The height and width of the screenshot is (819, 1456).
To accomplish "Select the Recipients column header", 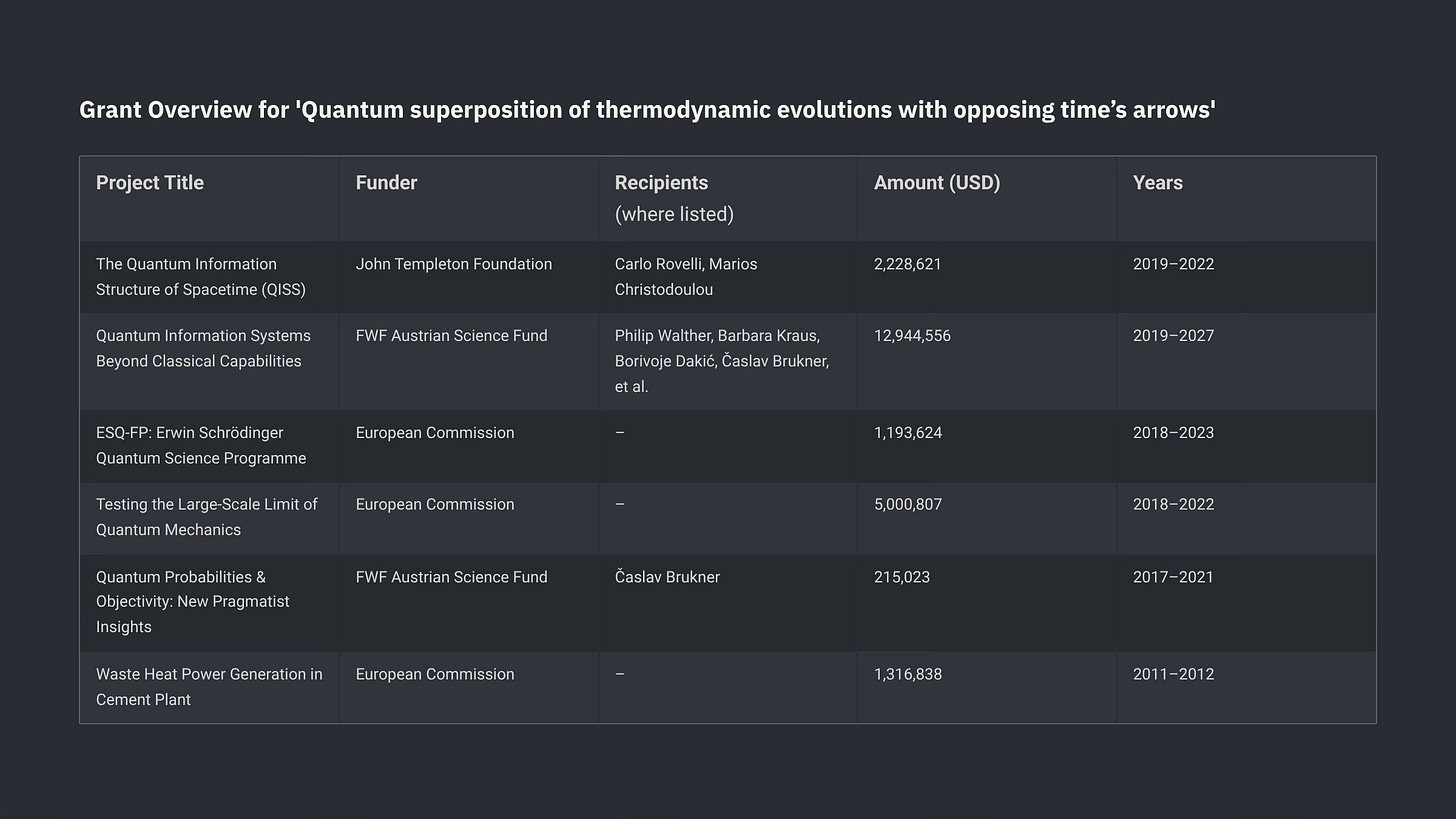I will pos(674,198).
